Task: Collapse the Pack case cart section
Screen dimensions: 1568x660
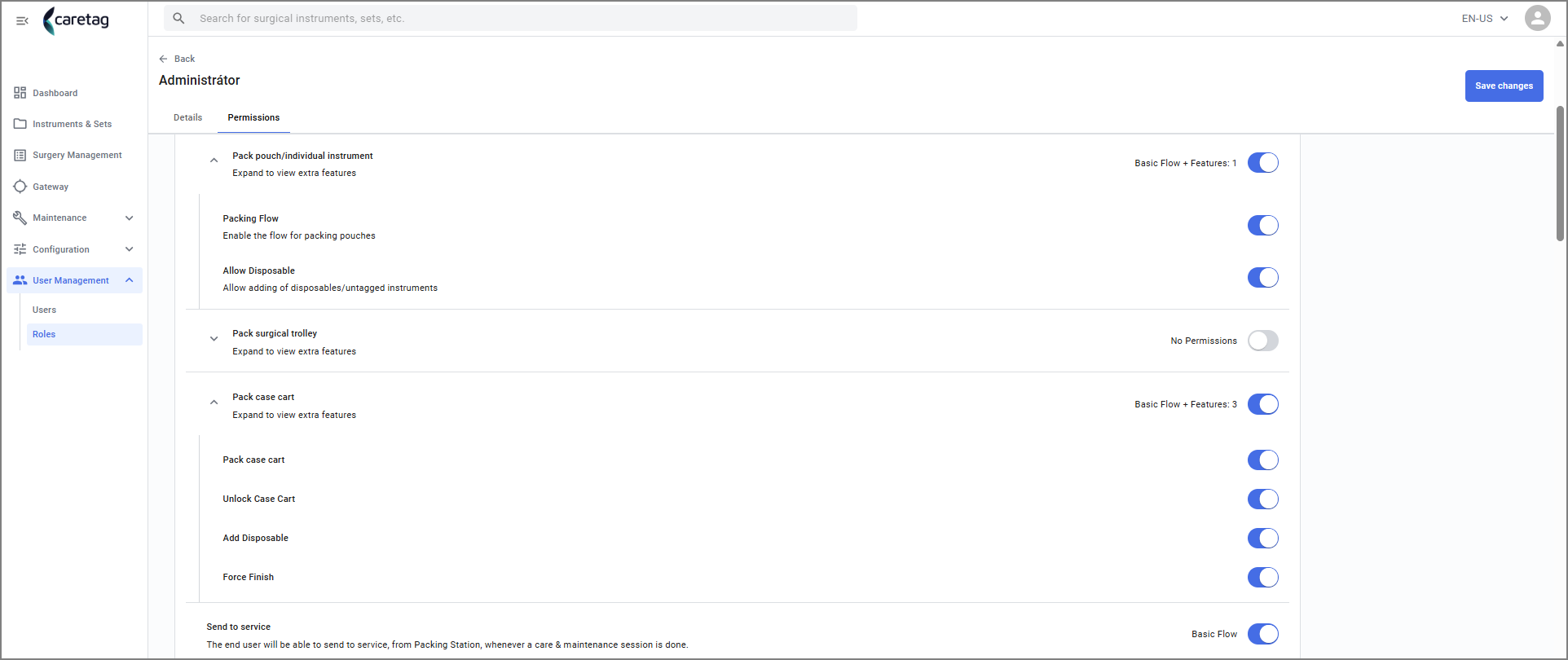Action: click(214, 403)
